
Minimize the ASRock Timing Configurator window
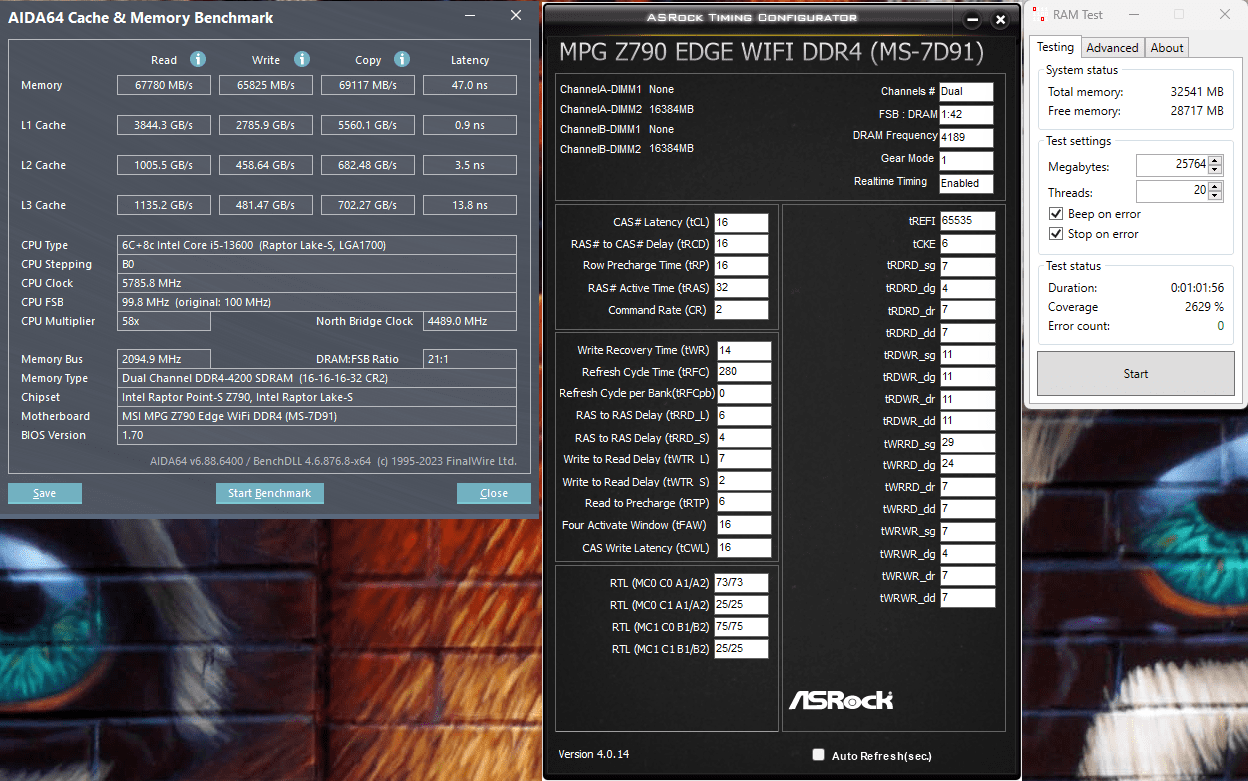pyautogui.click(x=972, y=20)
